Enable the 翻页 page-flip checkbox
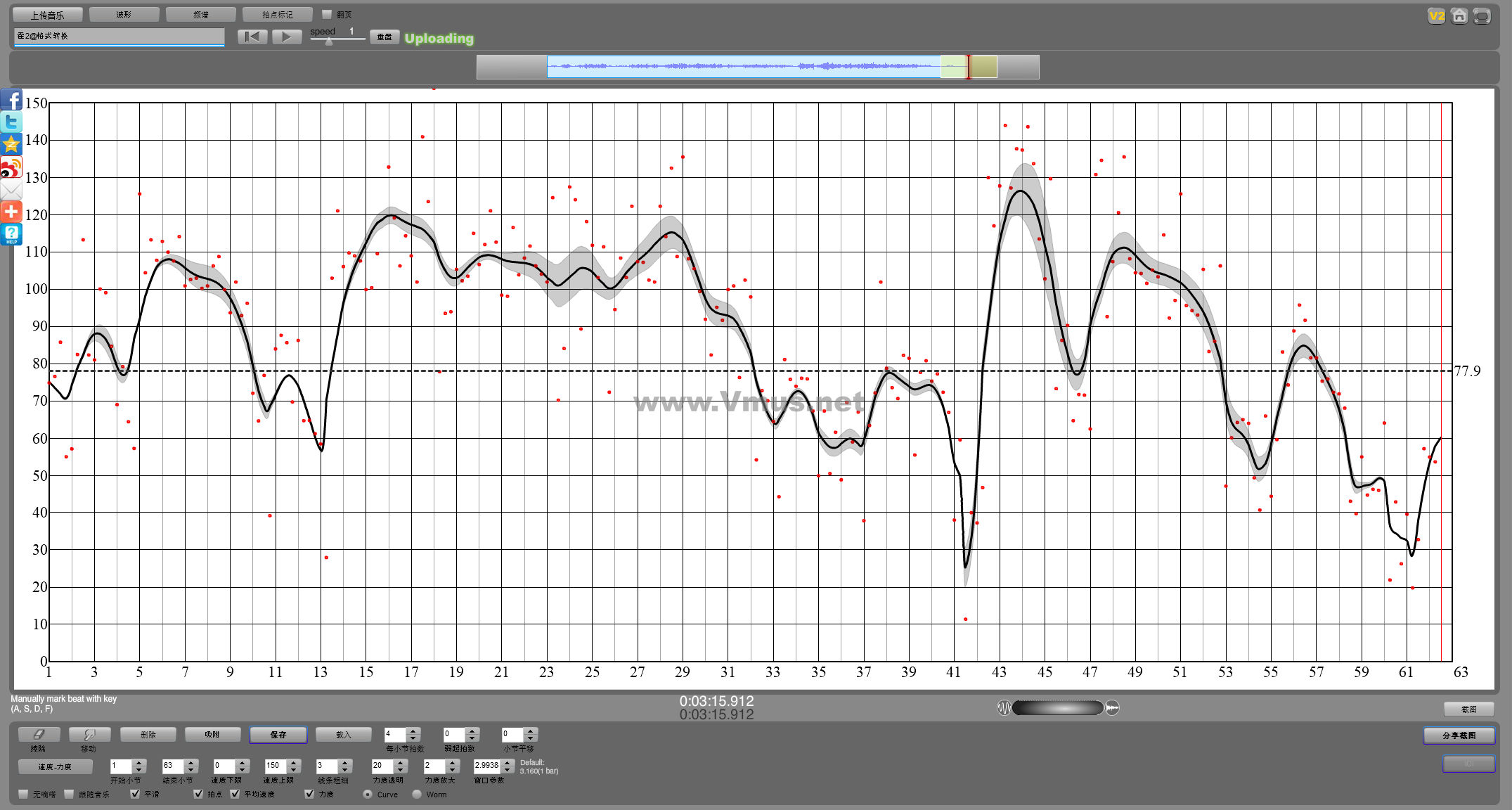1512x810 pixels. coord(326,14)
